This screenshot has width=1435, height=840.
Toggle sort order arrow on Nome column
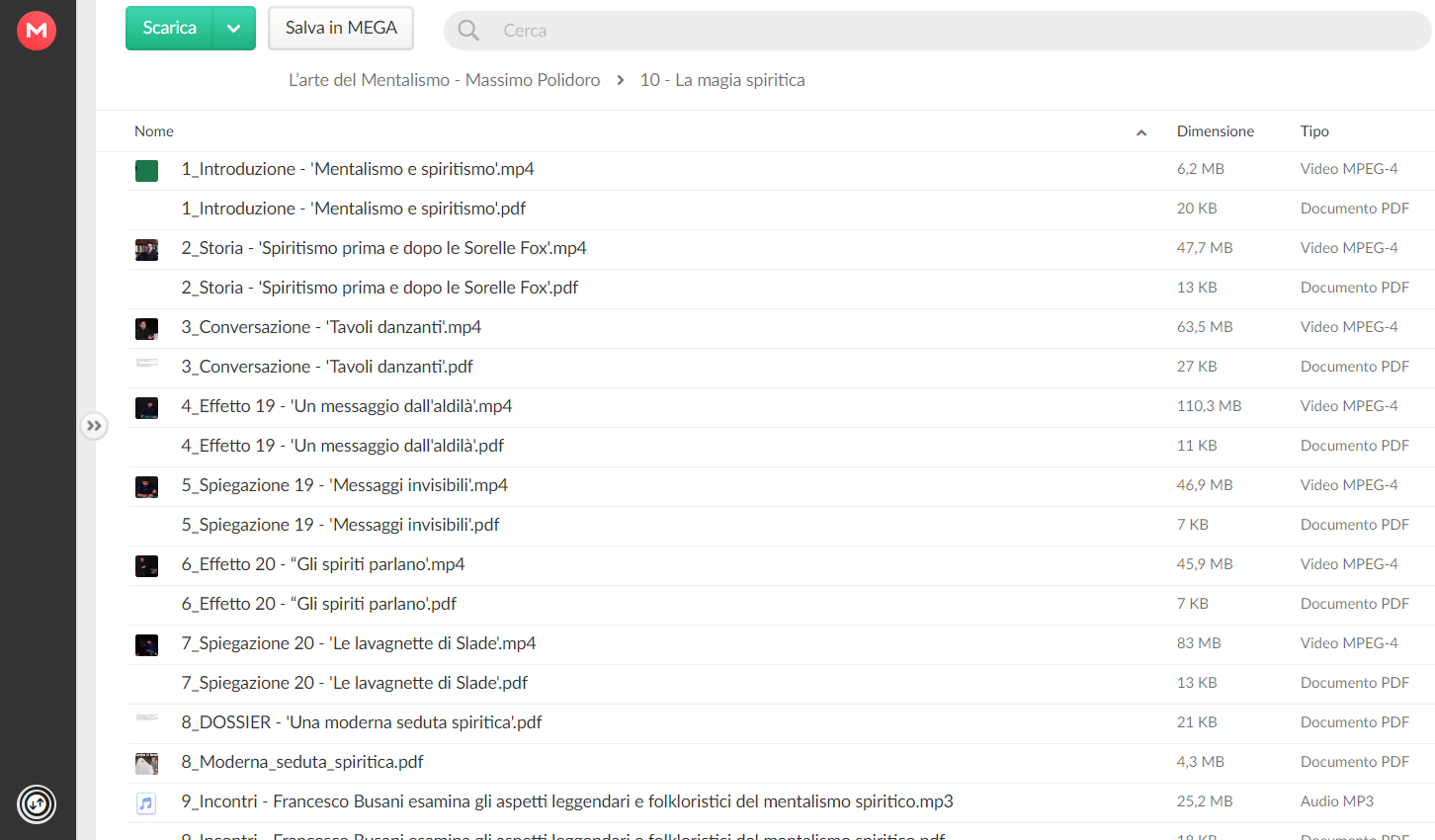point(1141,132)
